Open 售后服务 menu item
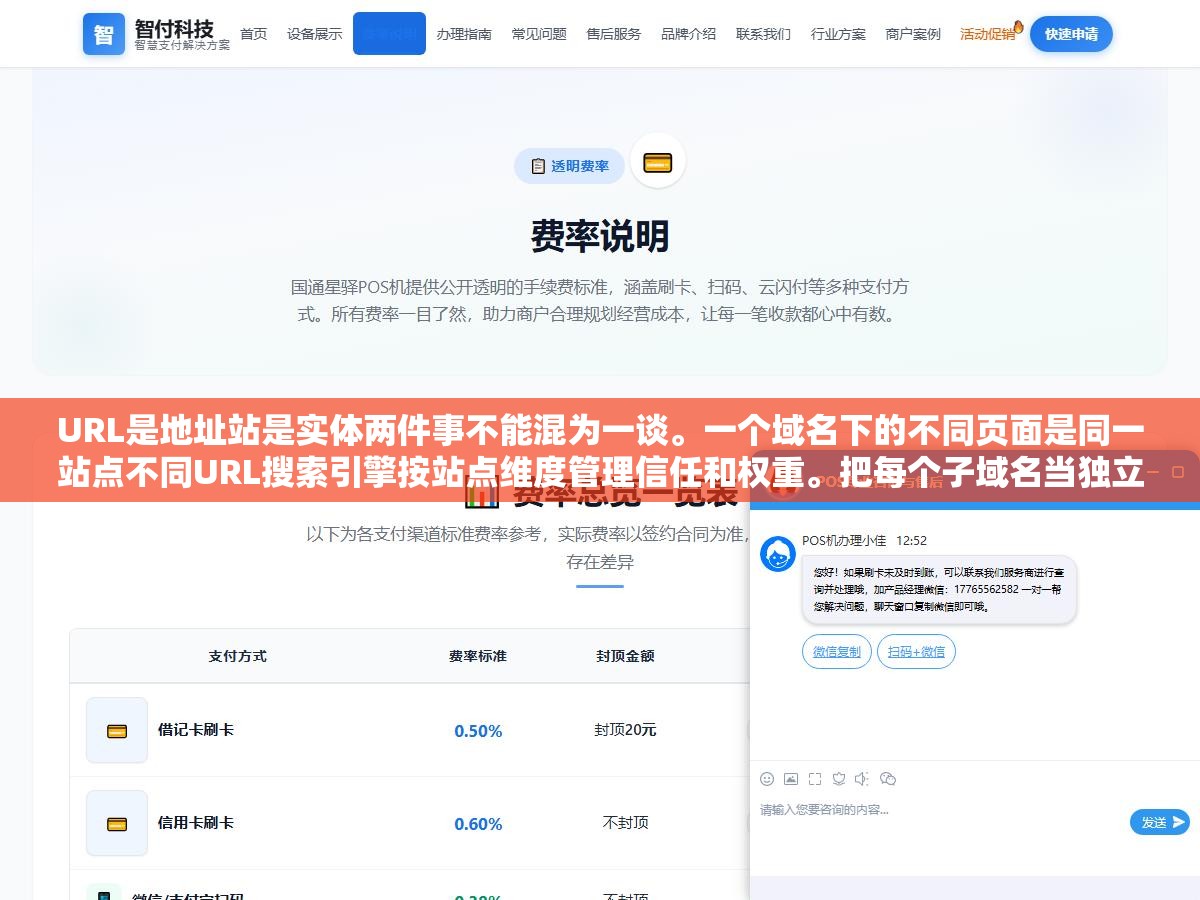Image resolution: width=1200 pixels, height=900 pixels. coord(614,34)
